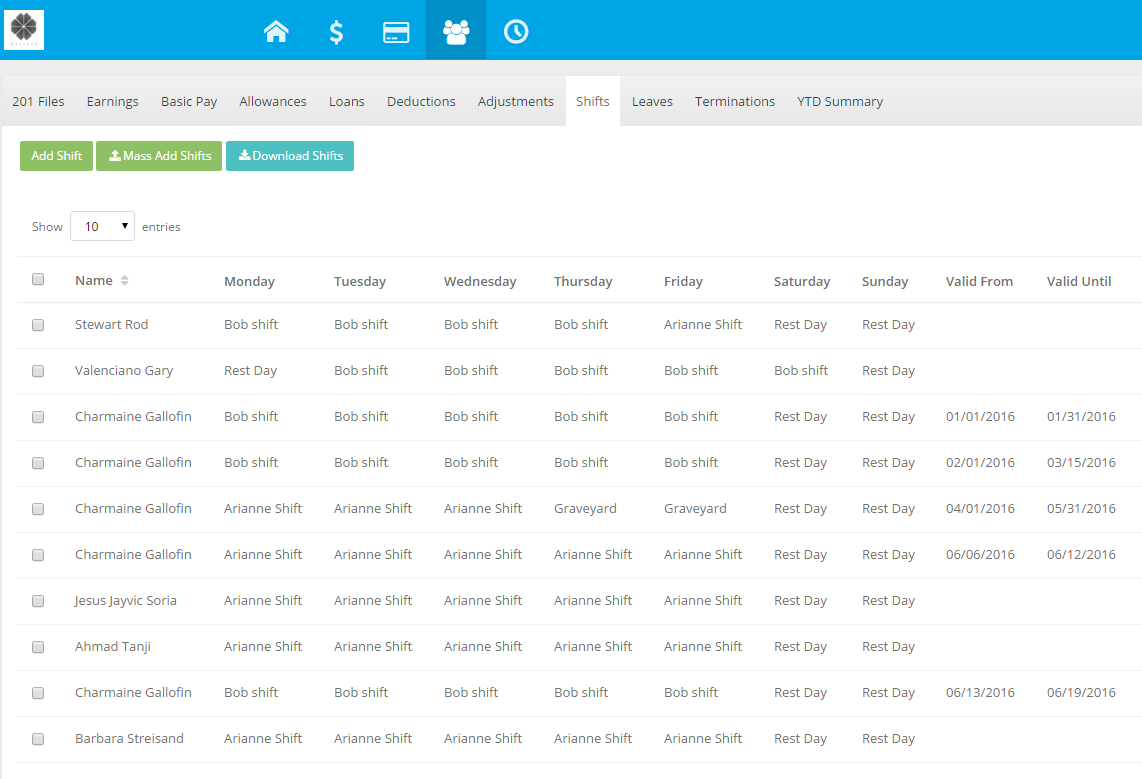
Task: Check the Ahmad Tanji row checkbox
Action: tap(38, 646)
